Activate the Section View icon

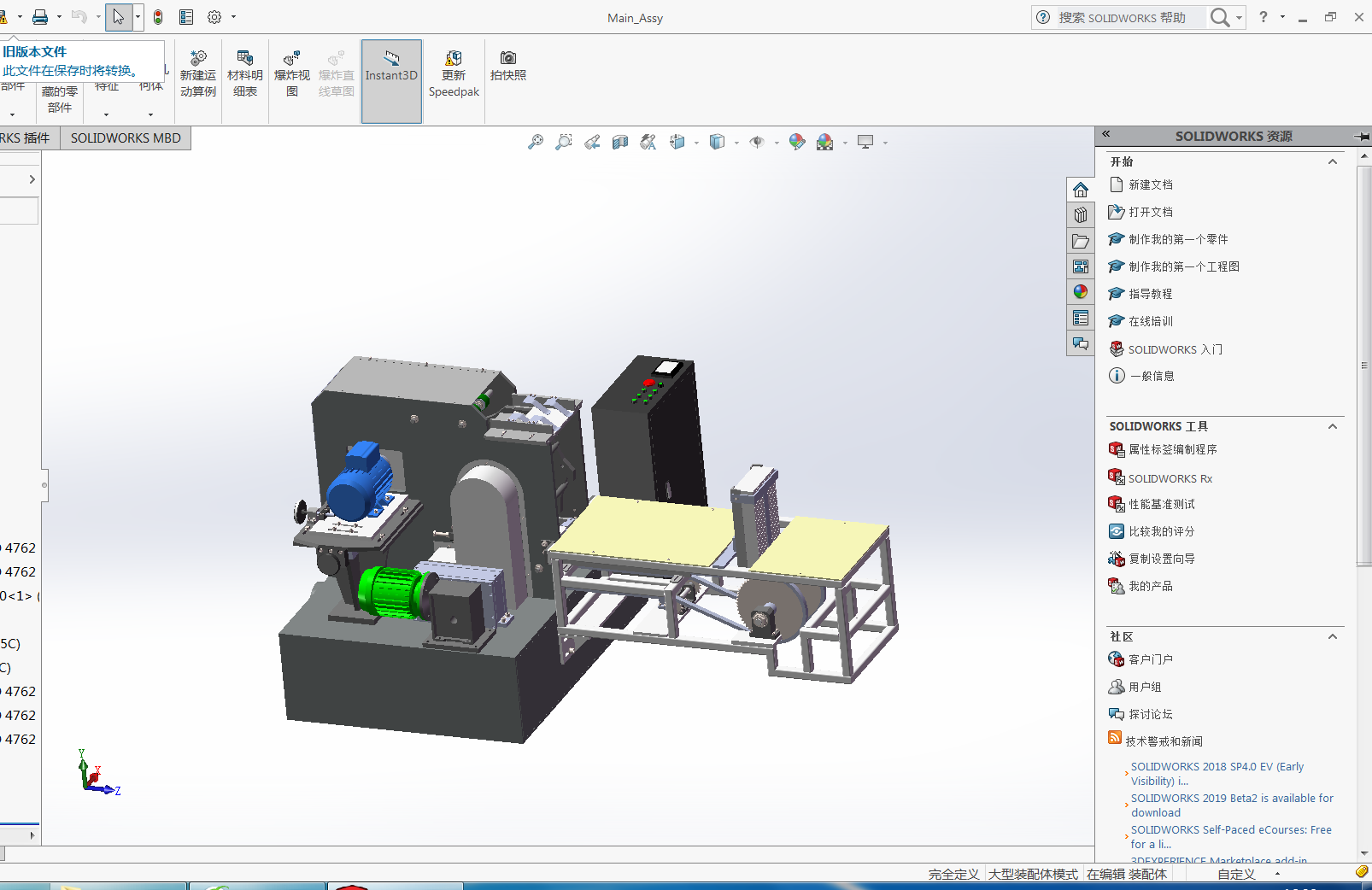(620, 142)
